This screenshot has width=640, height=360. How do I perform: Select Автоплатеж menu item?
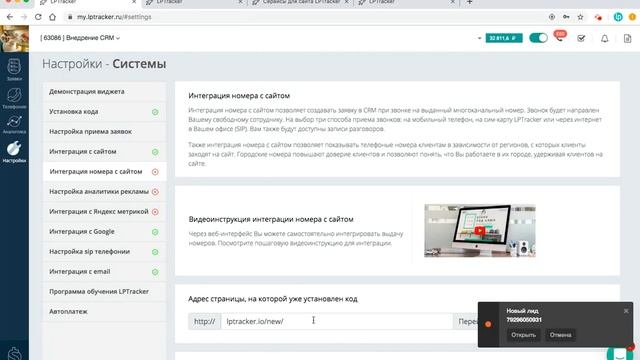104,311
